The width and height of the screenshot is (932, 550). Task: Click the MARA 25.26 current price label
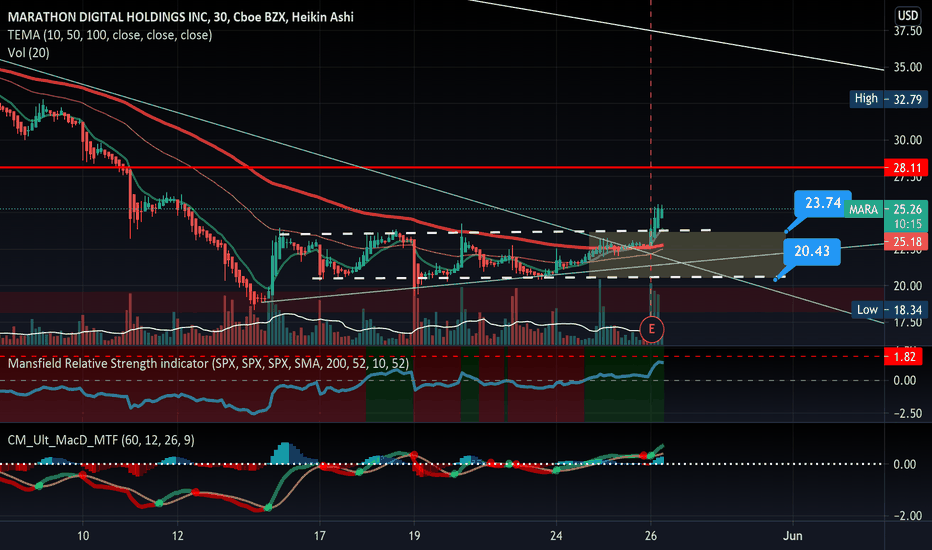tap(886, 209)
